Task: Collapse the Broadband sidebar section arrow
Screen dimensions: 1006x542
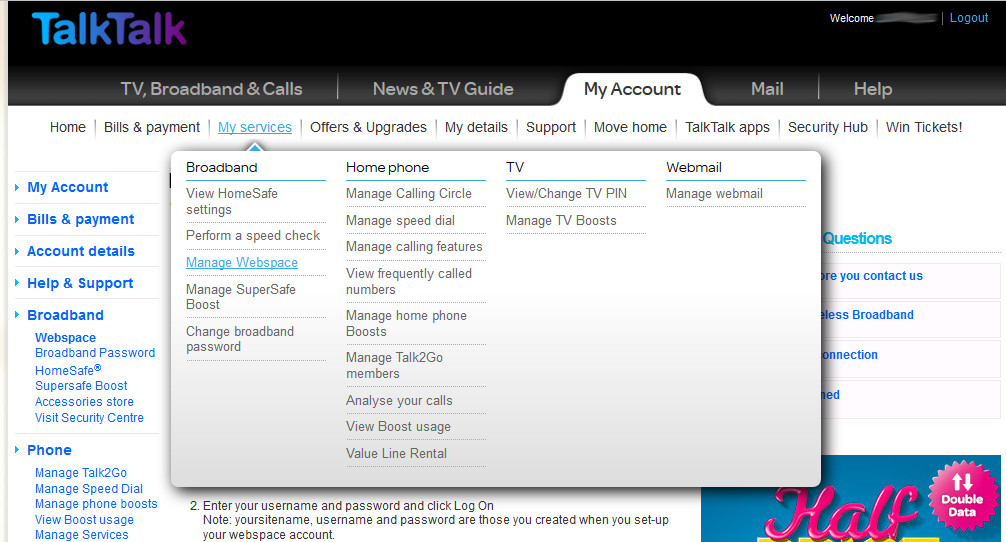Action: 17,315
